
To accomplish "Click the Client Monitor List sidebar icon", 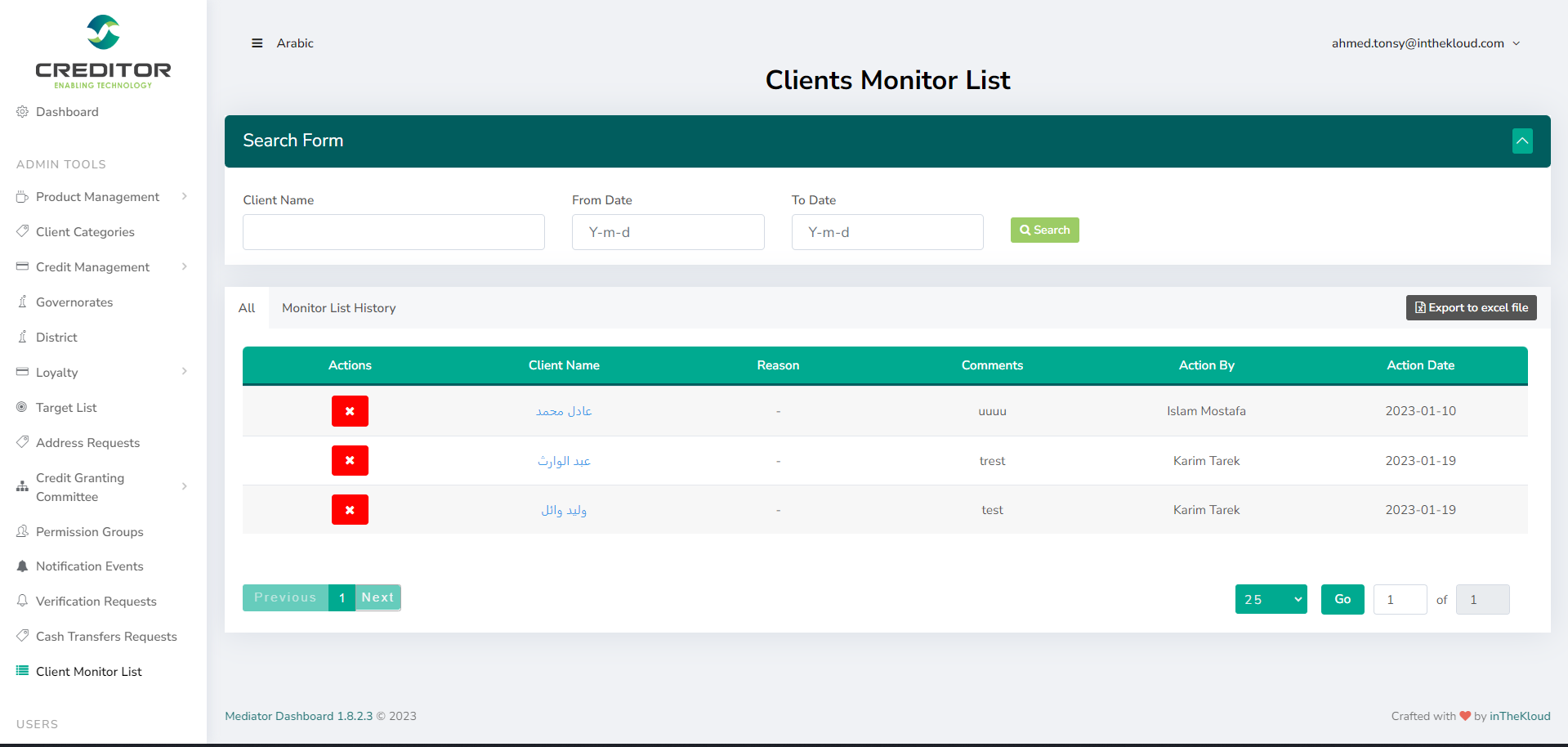I will click(23, 671).
